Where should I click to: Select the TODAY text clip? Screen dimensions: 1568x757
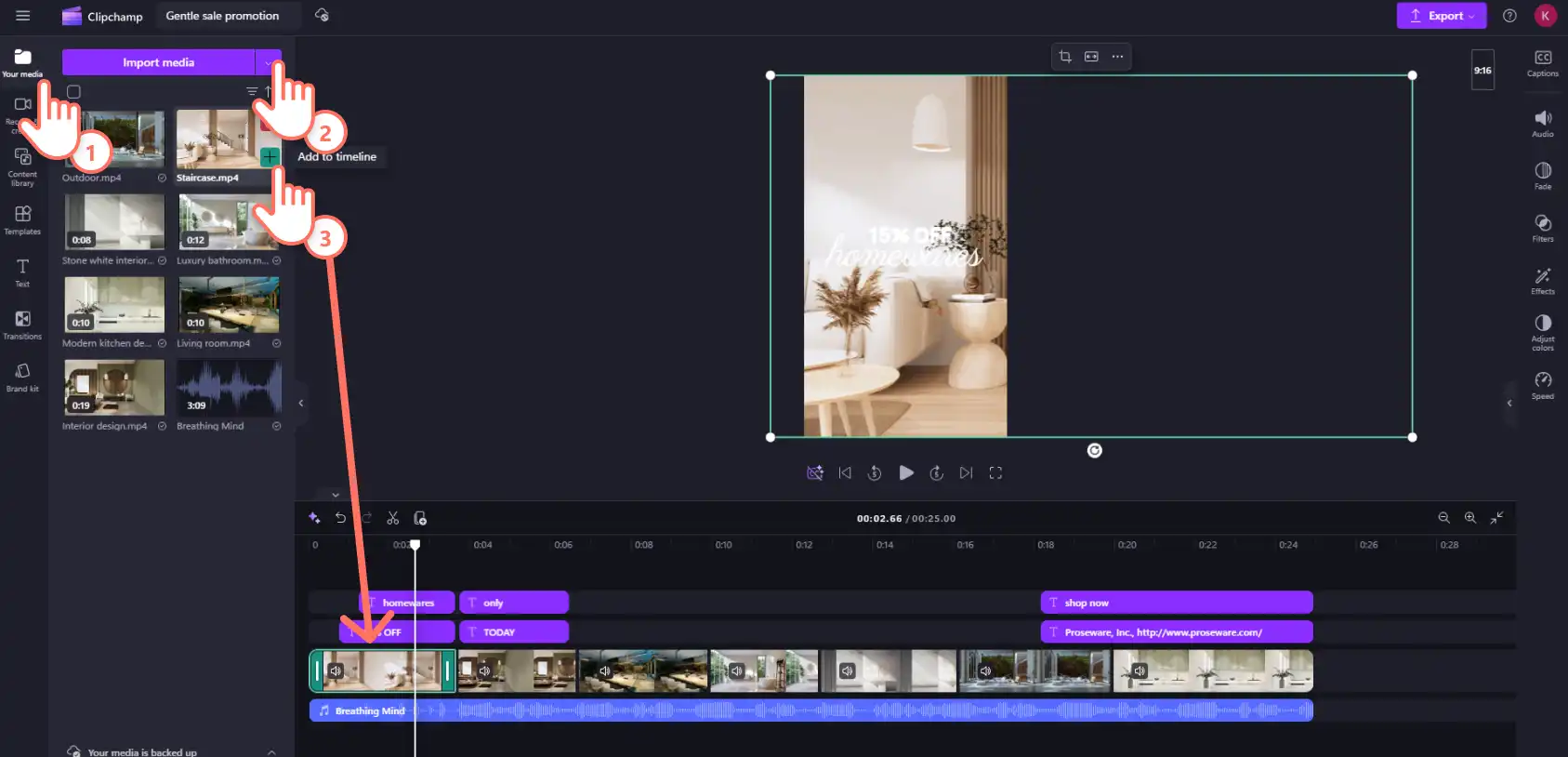(514, 631)
